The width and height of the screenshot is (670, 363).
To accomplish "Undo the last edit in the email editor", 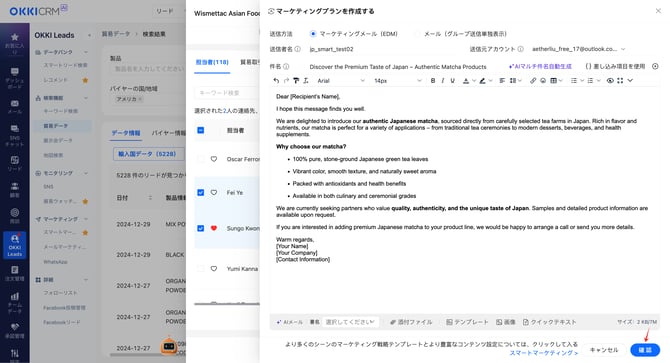I will [276, 80].
